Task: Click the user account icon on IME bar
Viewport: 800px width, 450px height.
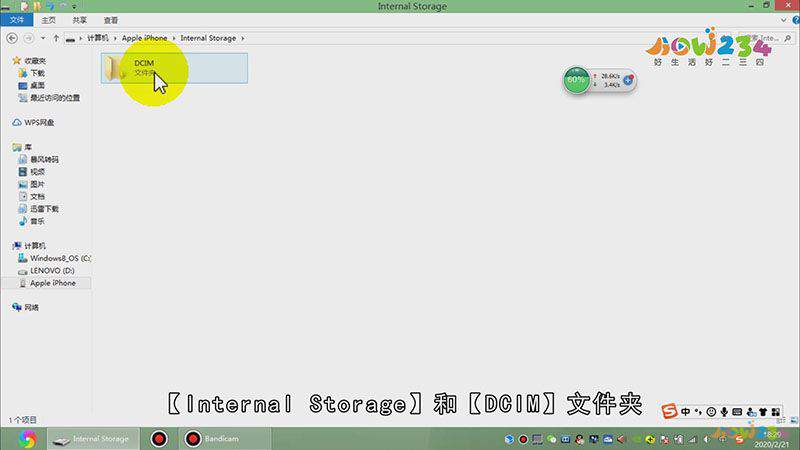Action: [x=751, y=412]
